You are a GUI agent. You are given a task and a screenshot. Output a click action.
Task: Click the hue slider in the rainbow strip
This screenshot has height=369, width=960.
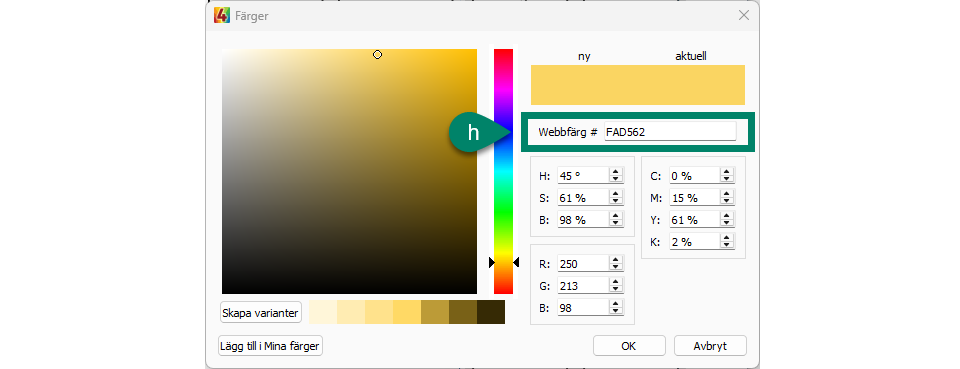tap(503, 171)
